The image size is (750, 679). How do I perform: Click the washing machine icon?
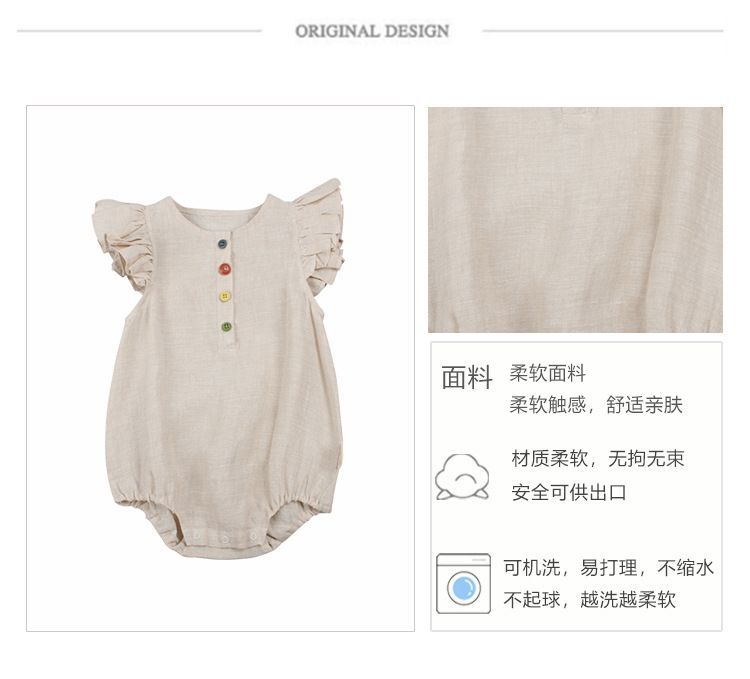[463, 583]
